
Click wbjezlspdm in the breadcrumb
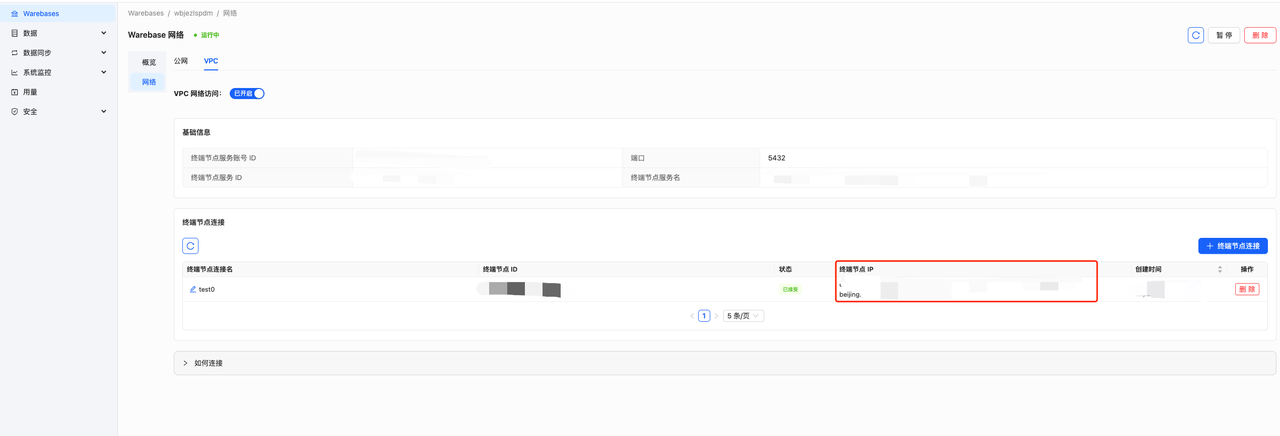[x=193, y=13]
